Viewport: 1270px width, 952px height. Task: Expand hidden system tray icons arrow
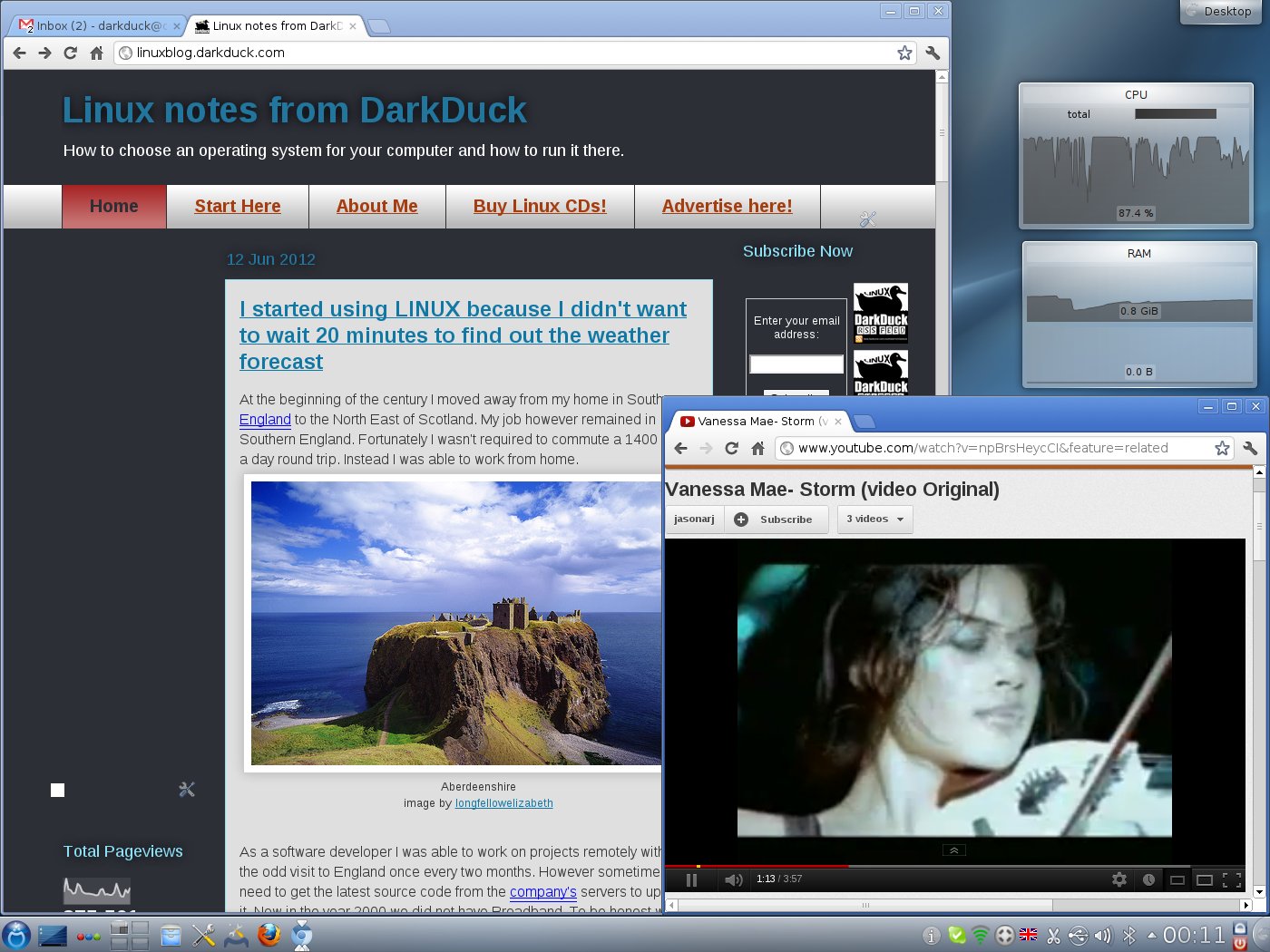(x=1152, y=935)
